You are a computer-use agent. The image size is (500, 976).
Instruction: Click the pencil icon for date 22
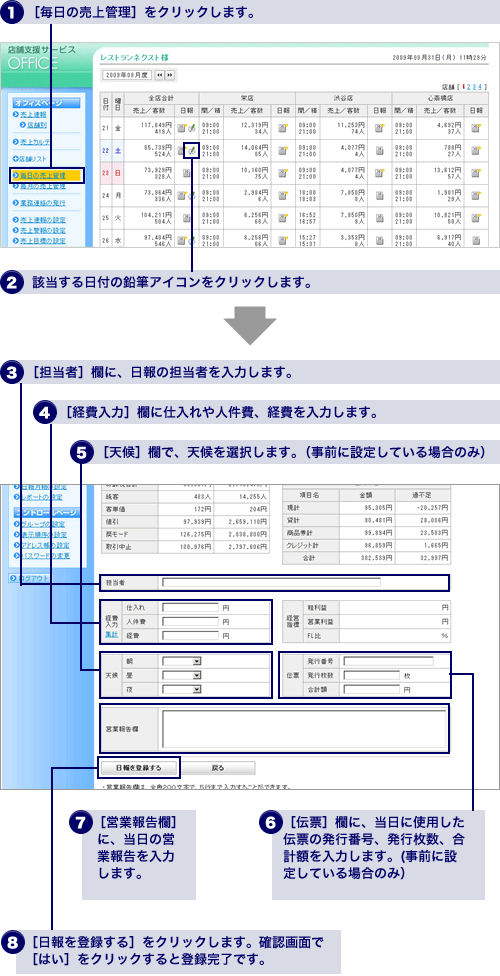[x=193, y=150]
